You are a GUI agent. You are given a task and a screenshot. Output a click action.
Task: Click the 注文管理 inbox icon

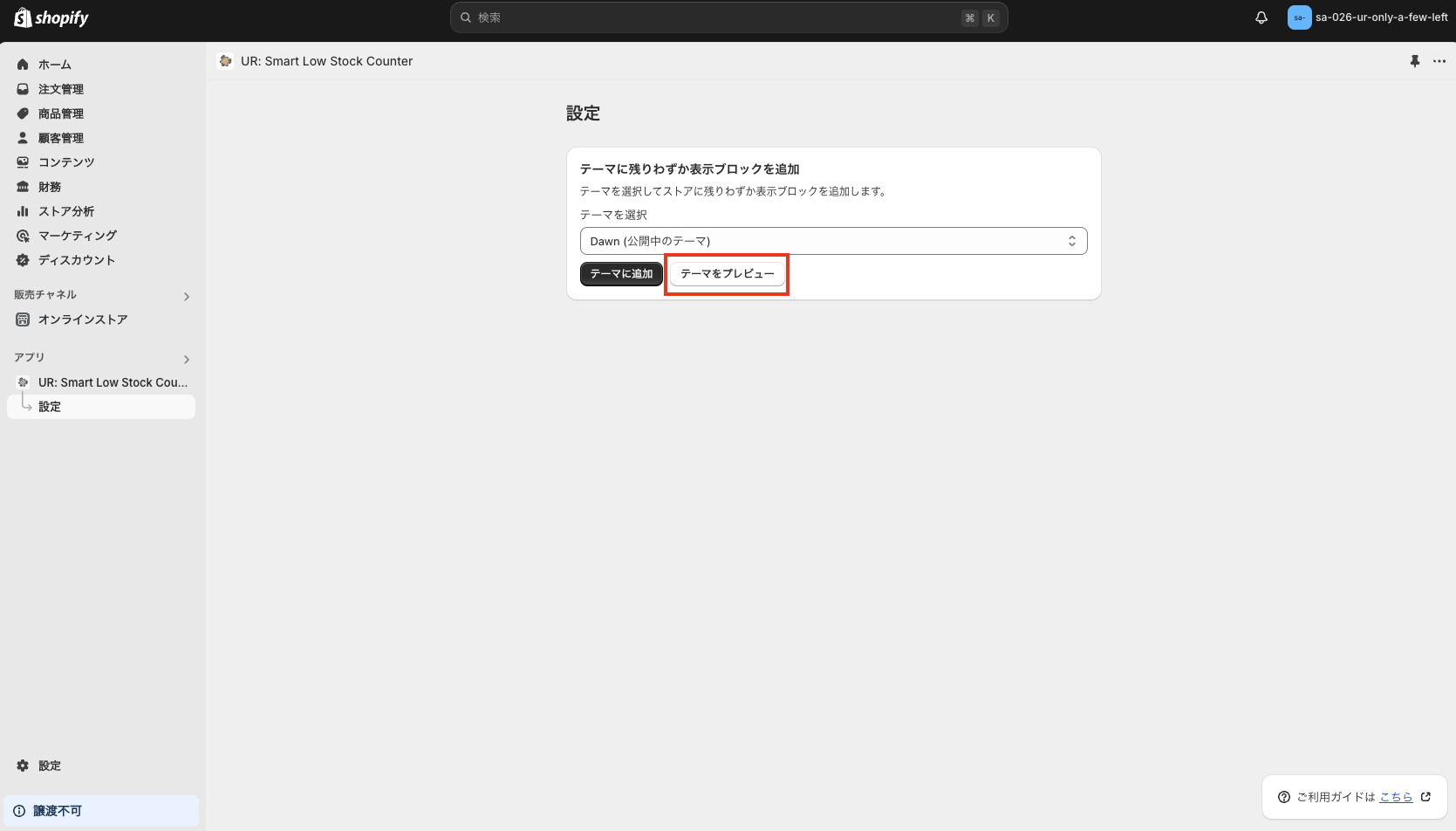point(23,89)
